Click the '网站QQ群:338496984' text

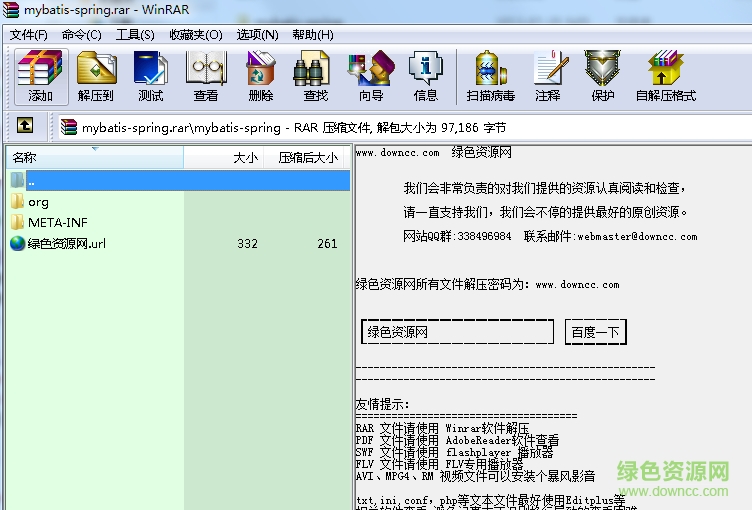[457, 236]
